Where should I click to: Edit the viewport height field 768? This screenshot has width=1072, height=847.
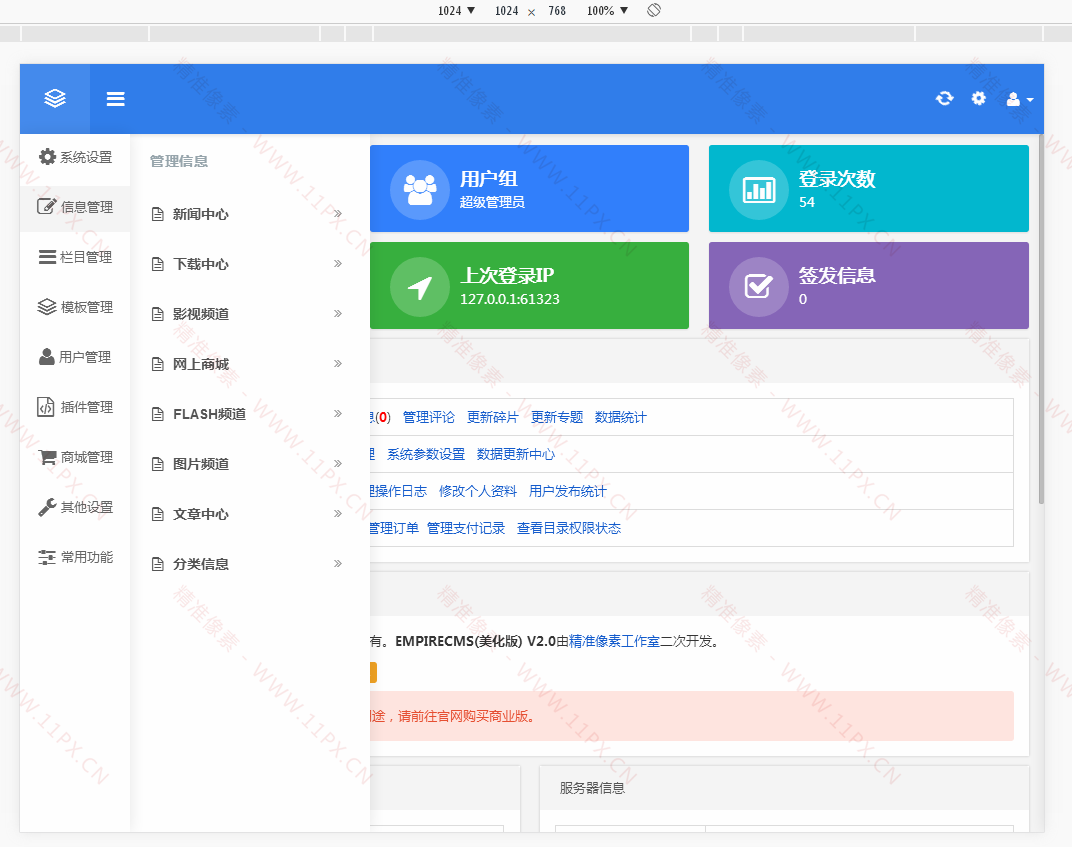coord(557,10)
